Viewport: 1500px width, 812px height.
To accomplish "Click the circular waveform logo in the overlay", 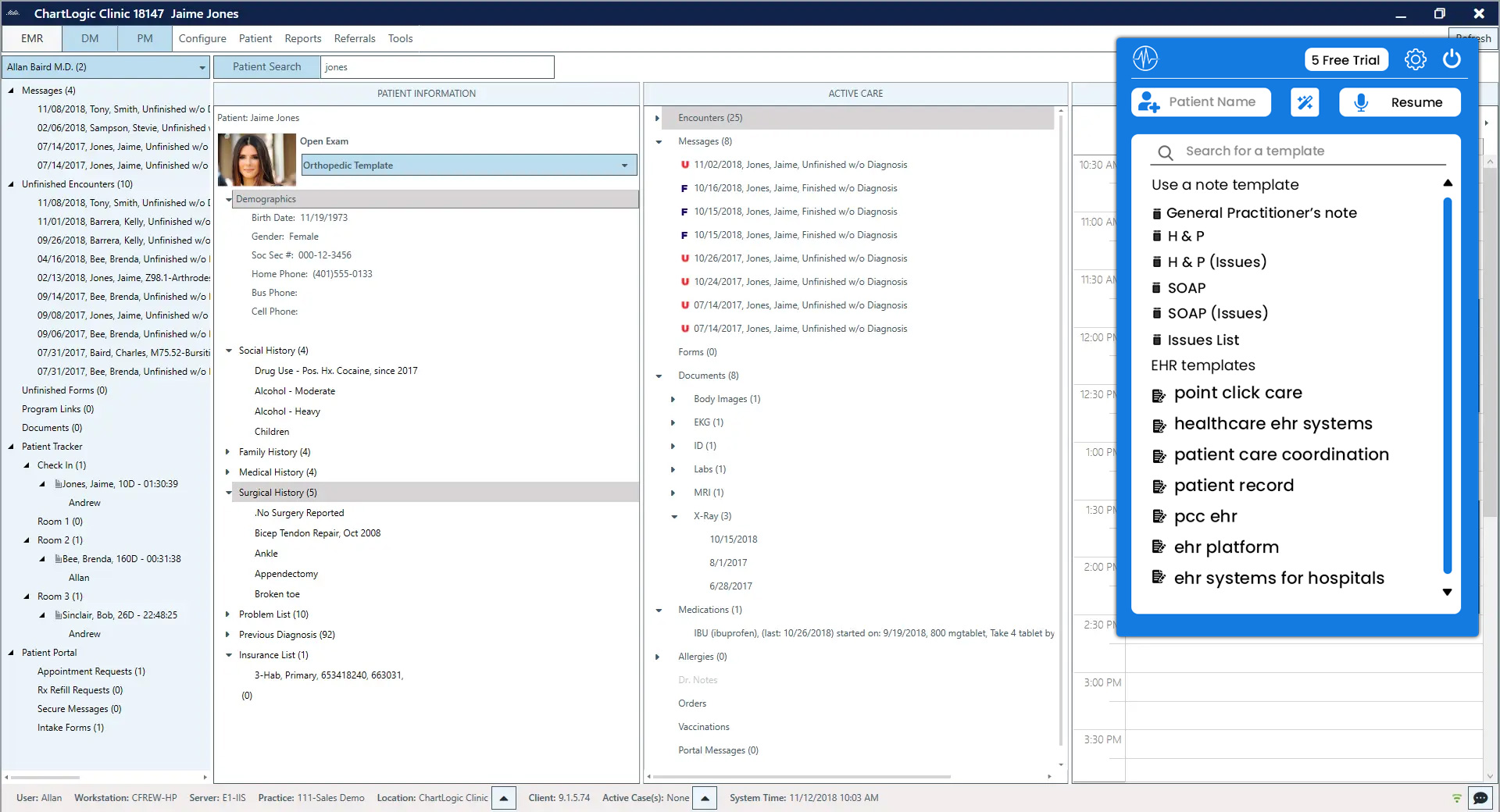I will coord(1145,58).
